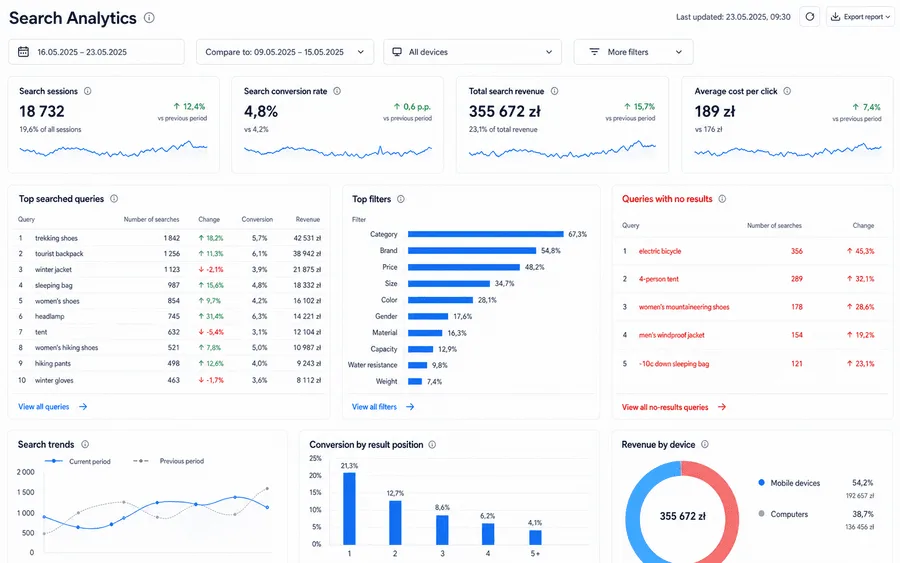Toggle Current period series in legend

point(77,461)
